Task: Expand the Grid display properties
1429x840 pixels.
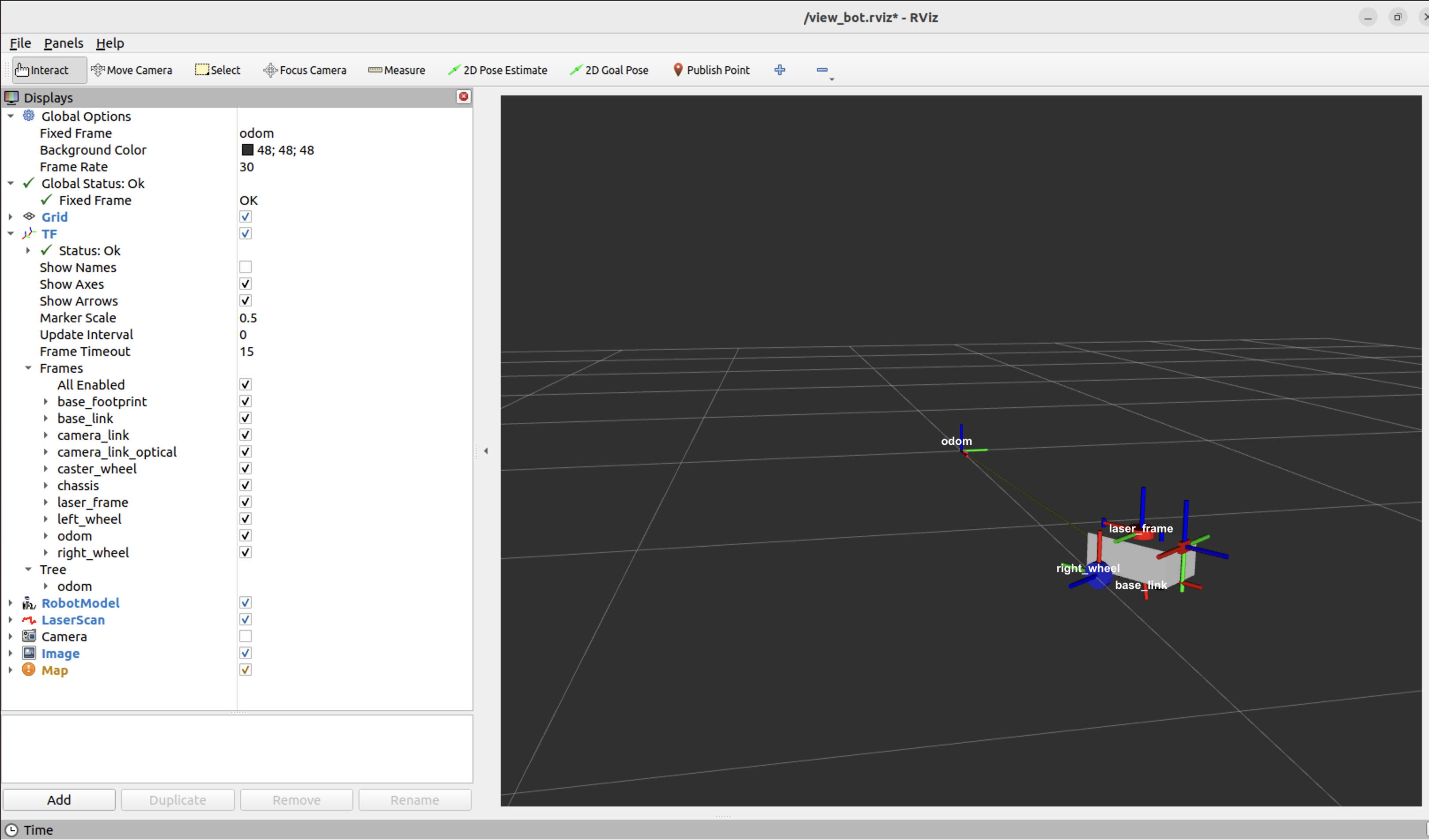Action: click(x=11, y=217)
